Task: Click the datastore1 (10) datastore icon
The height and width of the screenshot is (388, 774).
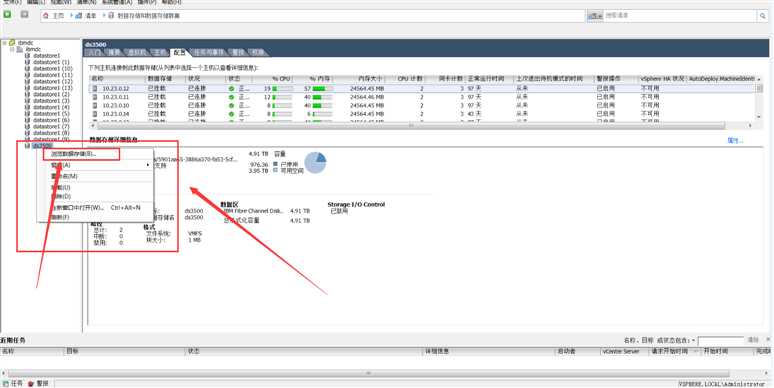Action: [x=28, y=69]
